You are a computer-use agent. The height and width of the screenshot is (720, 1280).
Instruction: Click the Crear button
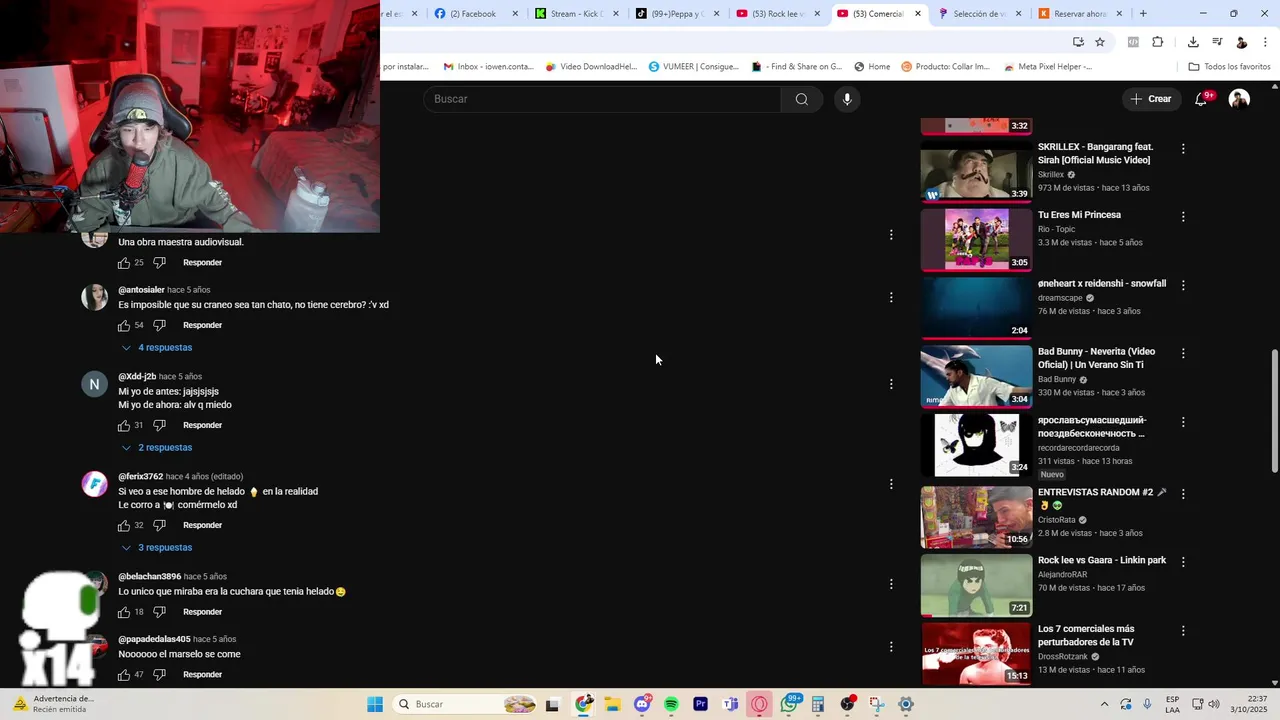point(1151,99)
